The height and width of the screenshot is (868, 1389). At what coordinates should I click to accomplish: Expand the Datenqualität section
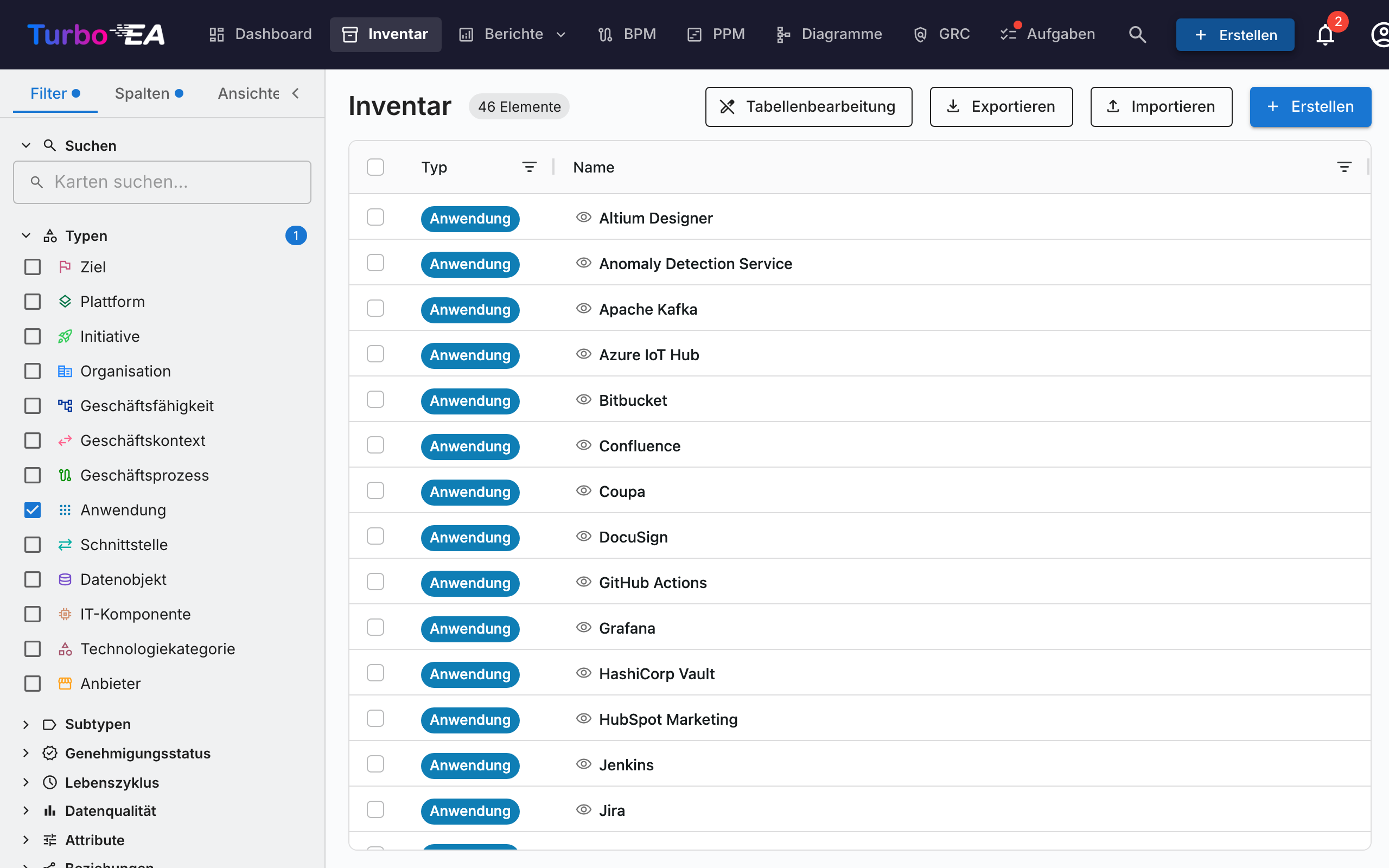pos(26,810)
